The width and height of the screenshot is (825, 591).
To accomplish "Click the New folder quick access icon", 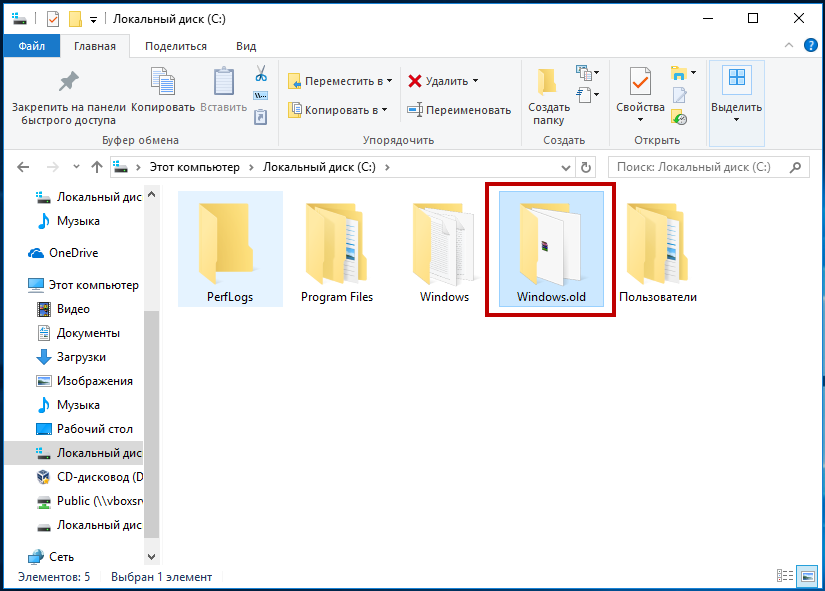I will [x=75, y=19].
